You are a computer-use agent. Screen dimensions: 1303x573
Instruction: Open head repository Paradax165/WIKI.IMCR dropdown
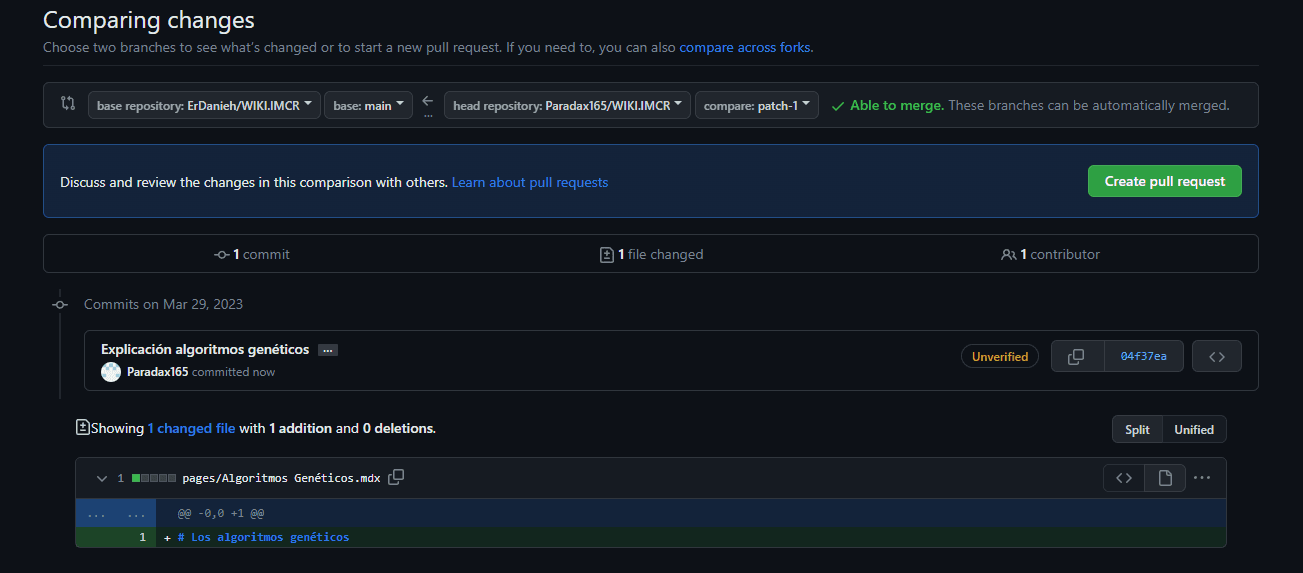click(x=567, y=105)
